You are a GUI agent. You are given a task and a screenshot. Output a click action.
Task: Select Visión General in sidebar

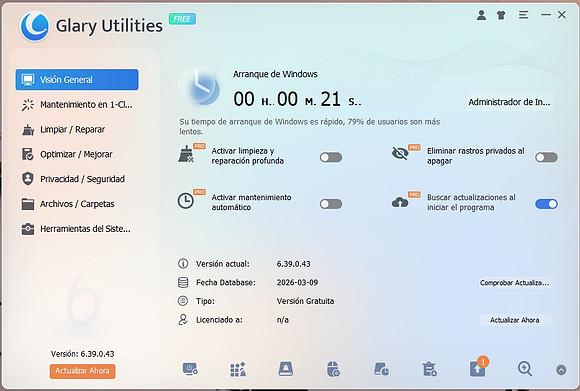tap(77, 80)
